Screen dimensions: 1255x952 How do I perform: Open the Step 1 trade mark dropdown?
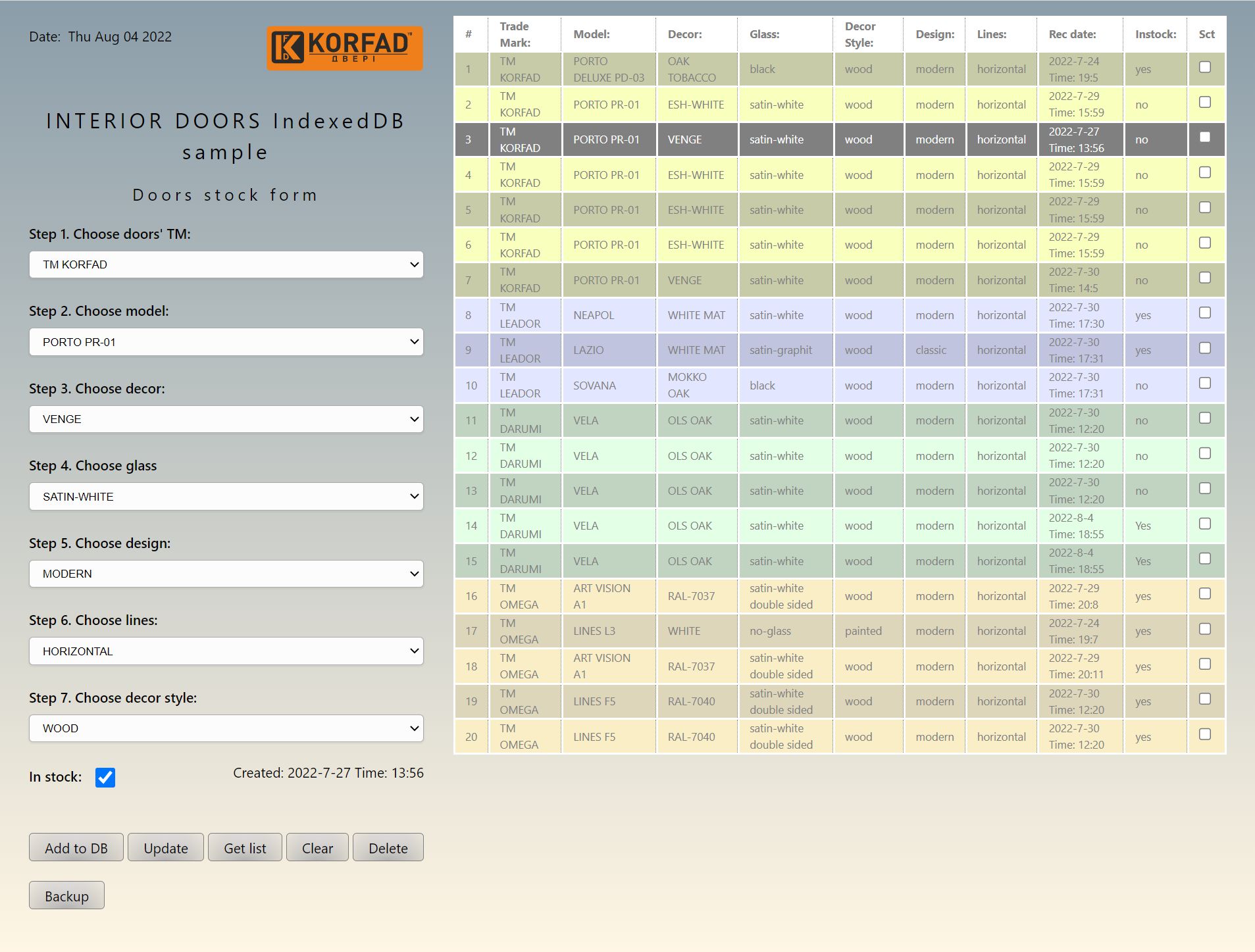coord(226,264)
